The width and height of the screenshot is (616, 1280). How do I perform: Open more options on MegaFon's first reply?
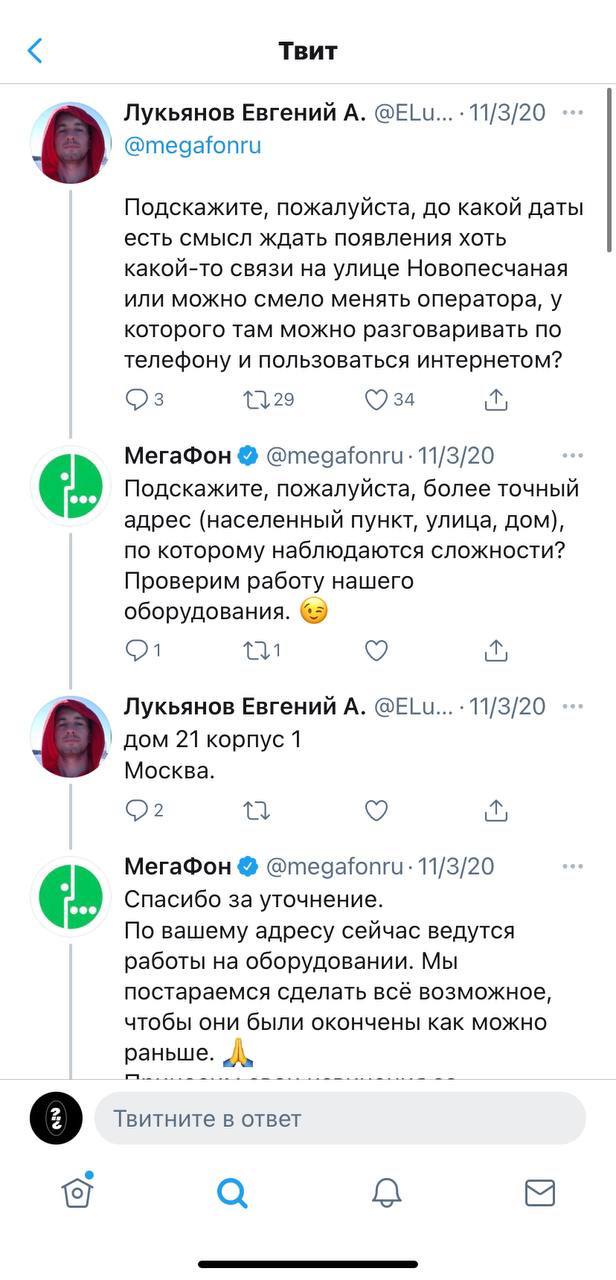572,456
